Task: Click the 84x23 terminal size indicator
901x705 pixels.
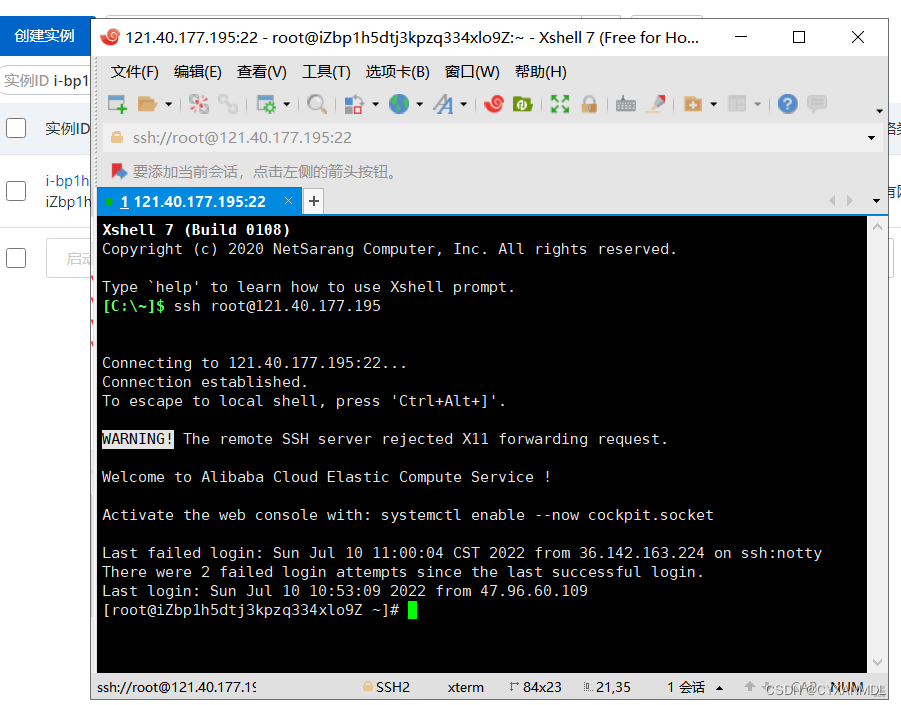Action: click(x=536, y=687)
